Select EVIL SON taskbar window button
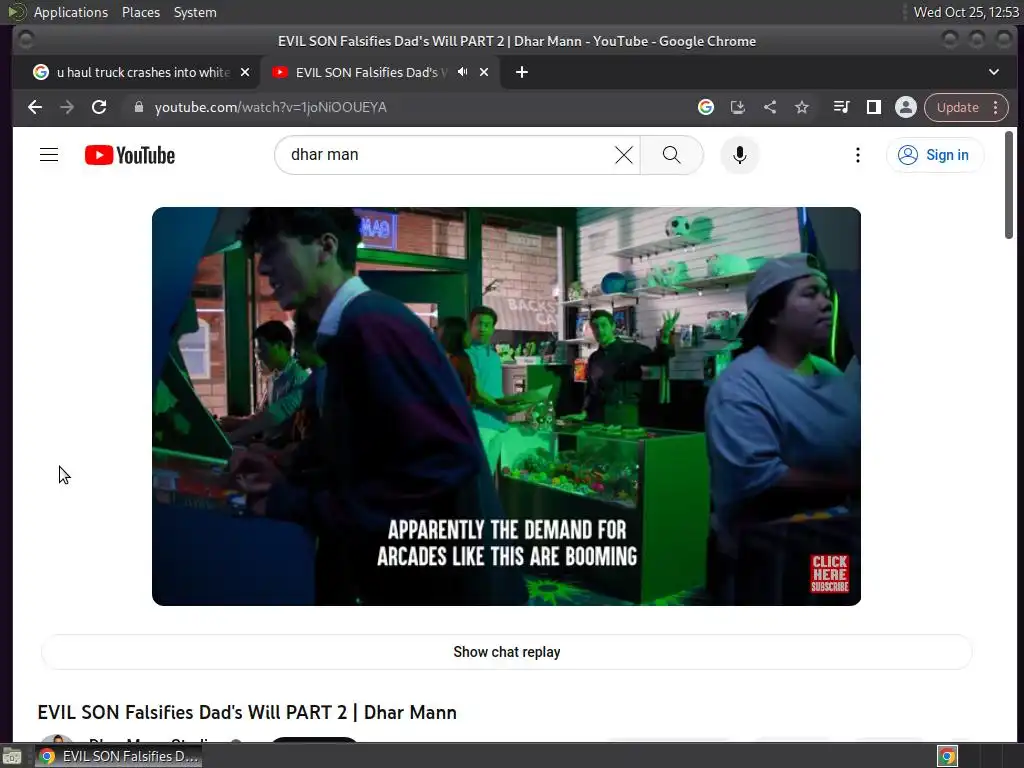Screen dimensions: 1024x768 coord(120,756)
